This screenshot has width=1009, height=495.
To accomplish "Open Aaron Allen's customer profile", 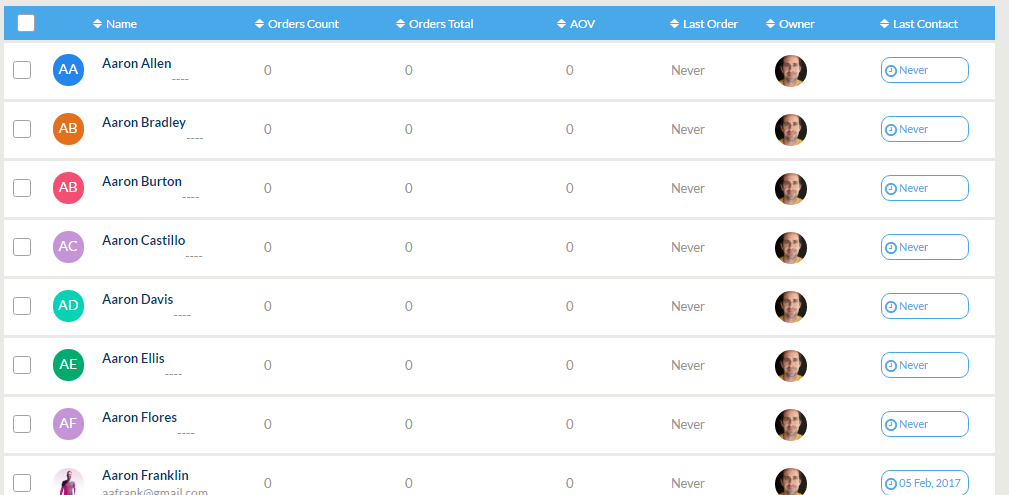I will [136, 63].
